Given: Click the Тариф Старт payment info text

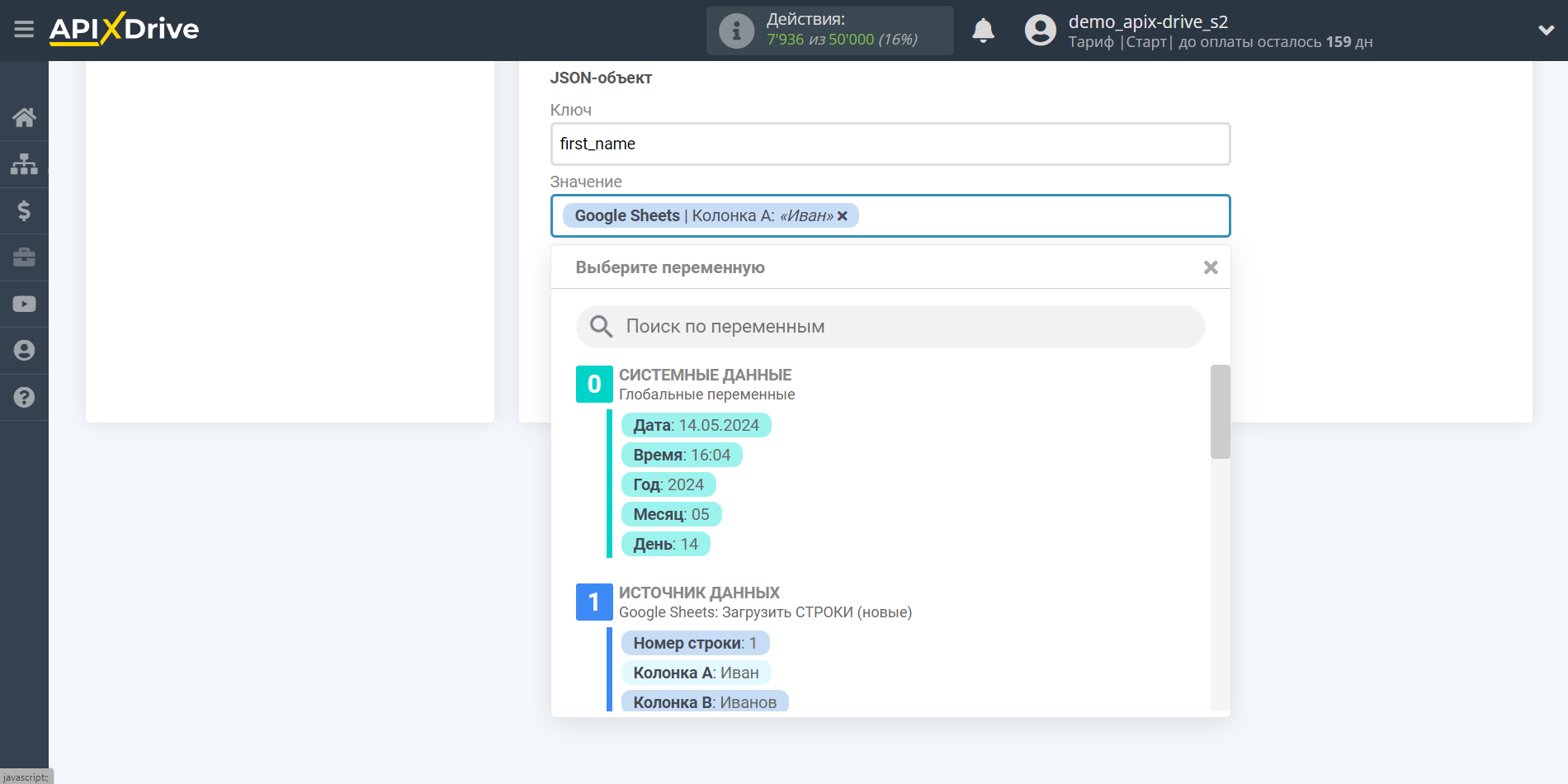Looking at the screenshot, I should [1220, 42].
